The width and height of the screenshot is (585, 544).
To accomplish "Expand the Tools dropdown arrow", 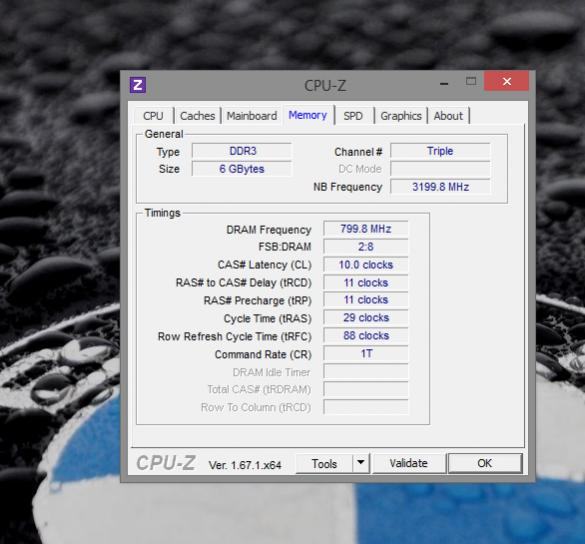I will tap(360, 463).
